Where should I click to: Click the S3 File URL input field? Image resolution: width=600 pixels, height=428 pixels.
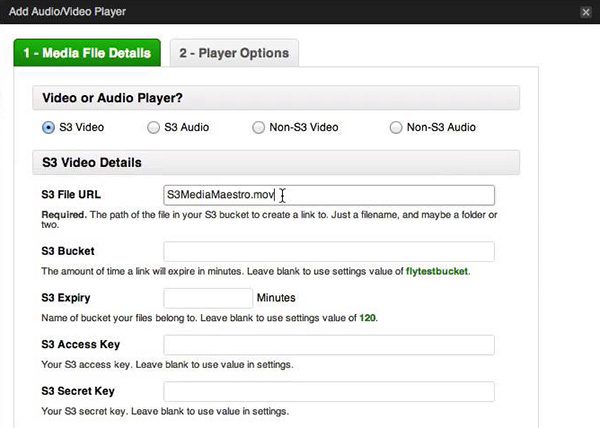click(x=329, y=195)
